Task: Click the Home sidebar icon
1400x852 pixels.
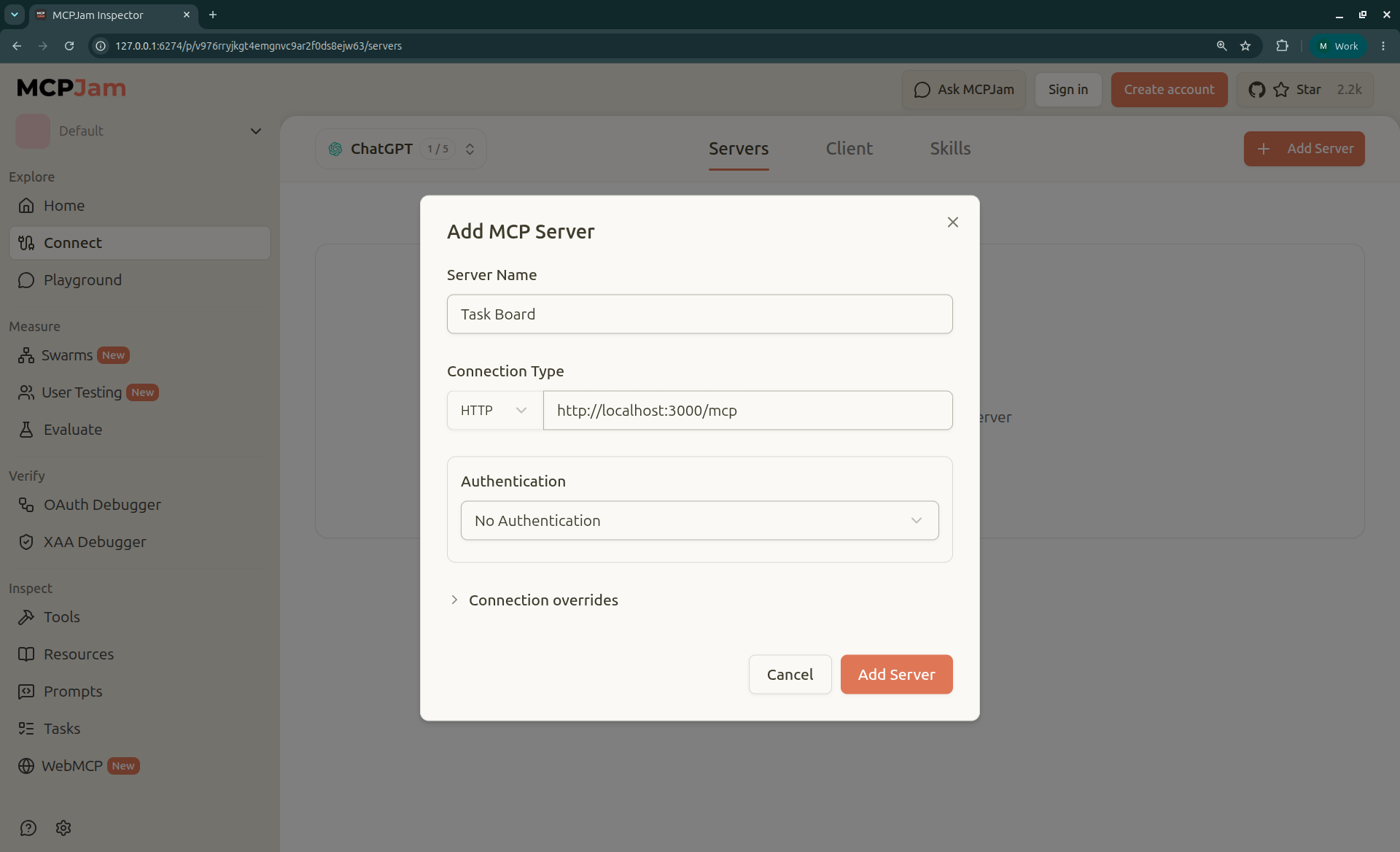Action: tap(26, 206)
